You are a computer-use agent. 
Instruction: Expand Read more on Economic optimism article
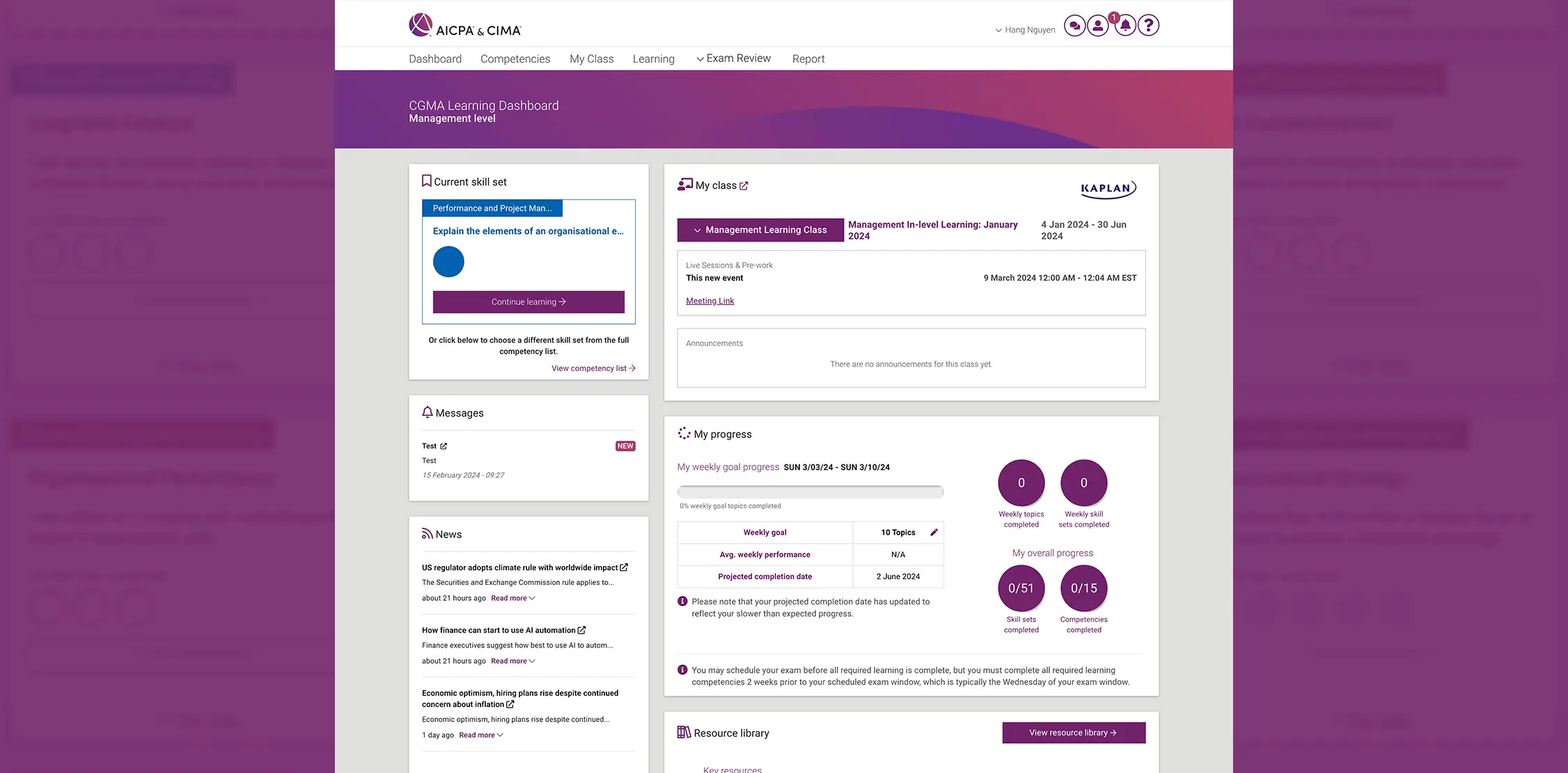click(481, 735)
